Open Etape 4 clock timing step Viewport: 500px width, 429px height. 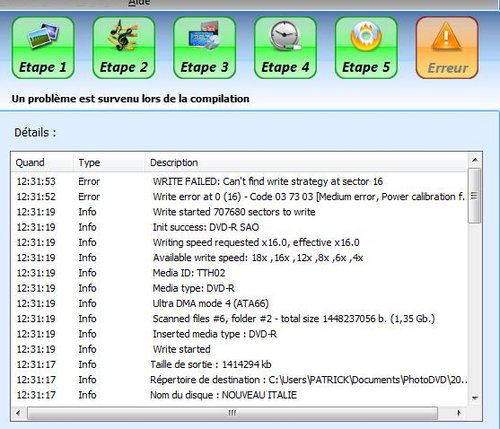click(x=285, y=48)
